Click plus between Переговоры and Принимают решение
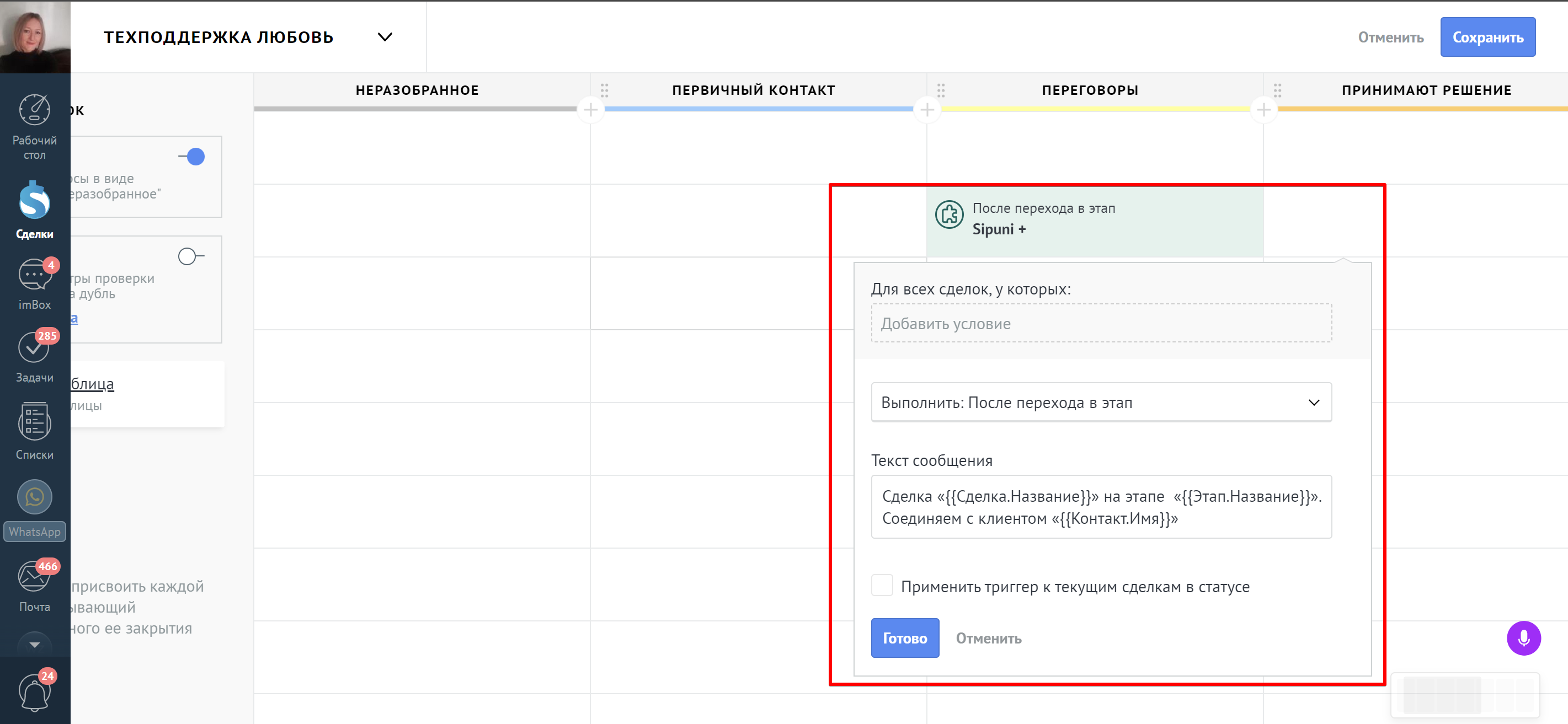This screenshot has height=724, width=1568. click(x=1263, y=110)
